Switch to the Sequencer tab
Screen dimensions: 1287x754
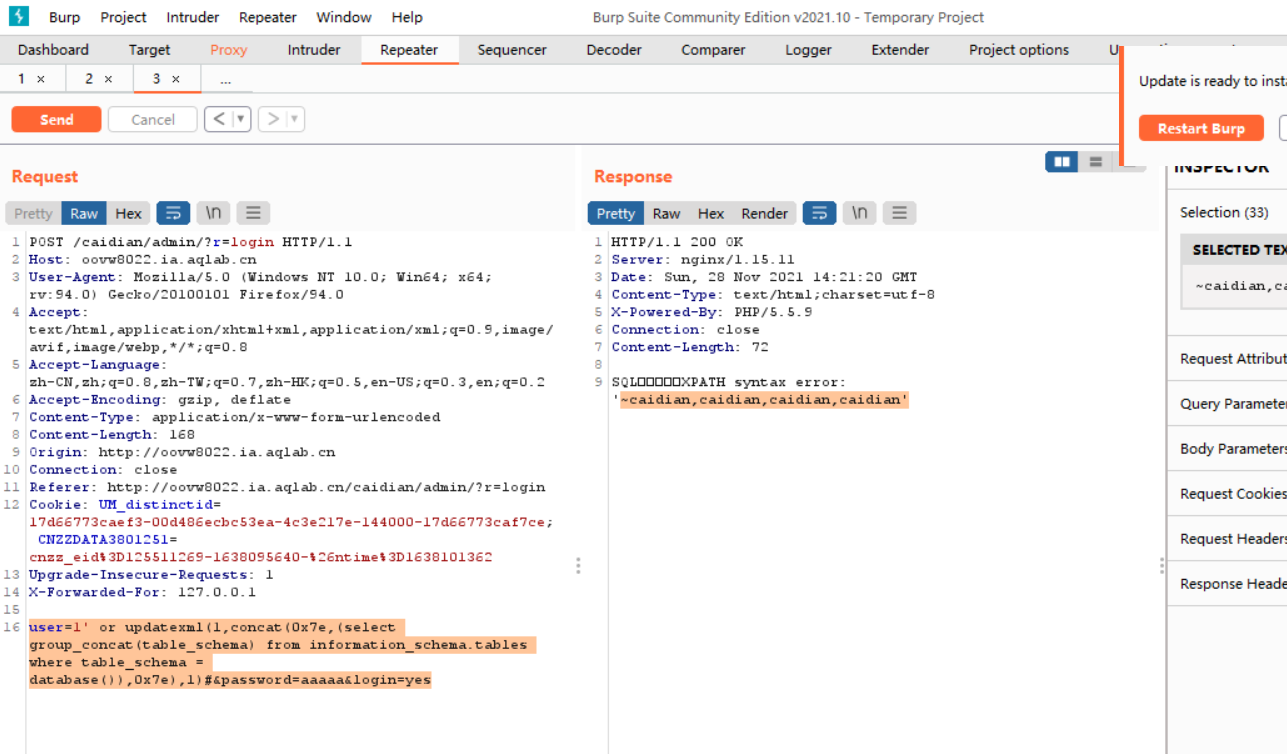pos(512,50)
